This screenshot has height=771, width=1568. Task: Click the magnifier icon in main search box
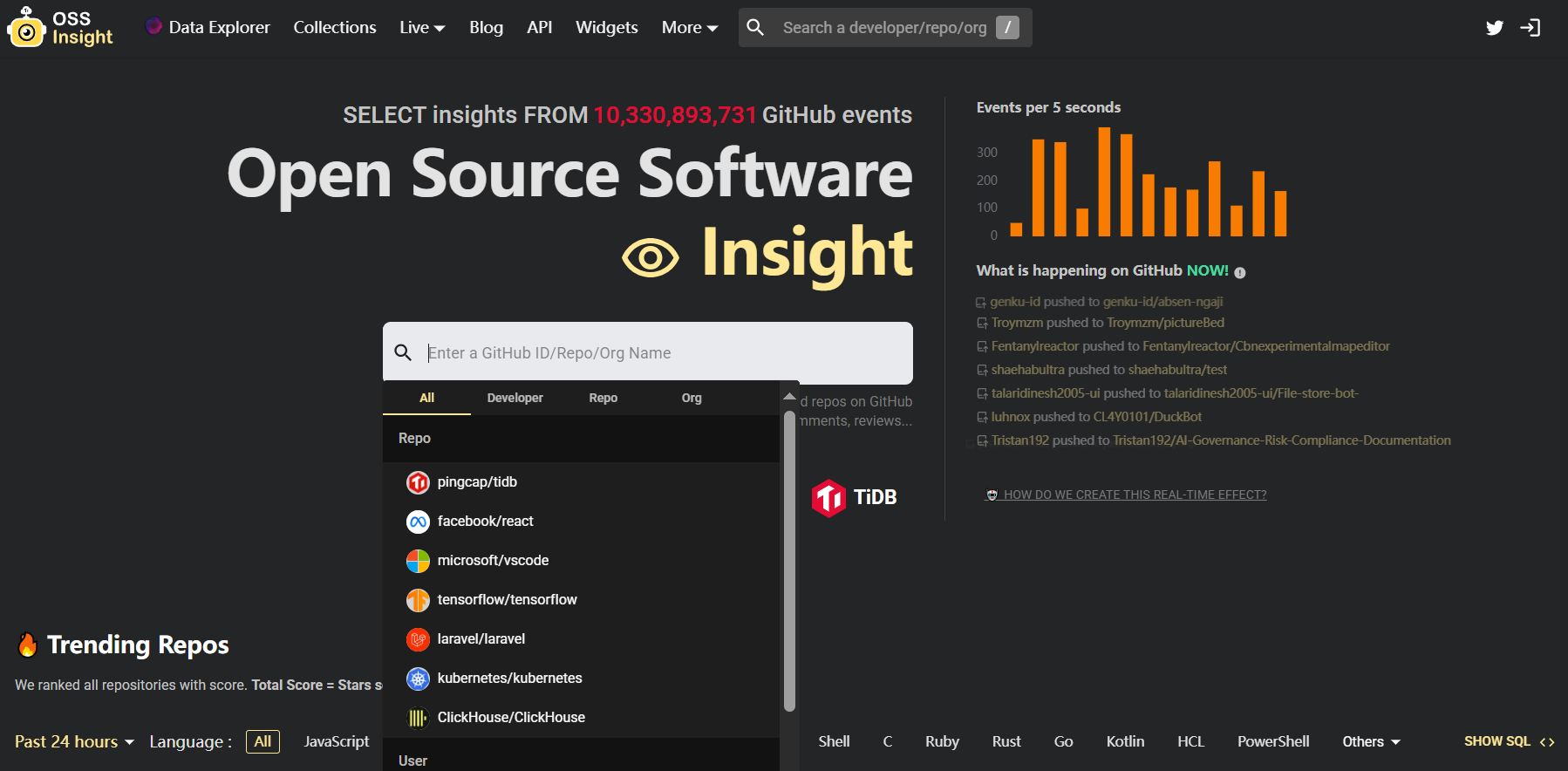[x=403, y=352]
